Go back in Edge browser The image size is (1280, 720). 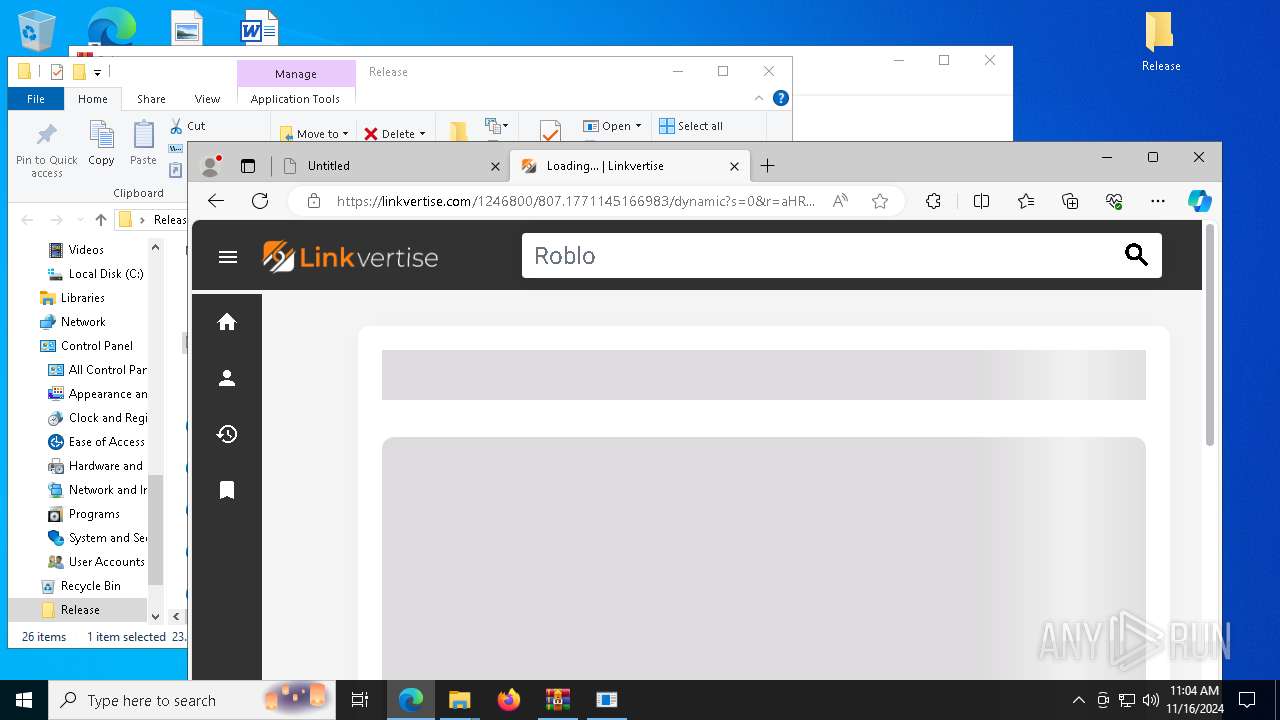point(216,201)
